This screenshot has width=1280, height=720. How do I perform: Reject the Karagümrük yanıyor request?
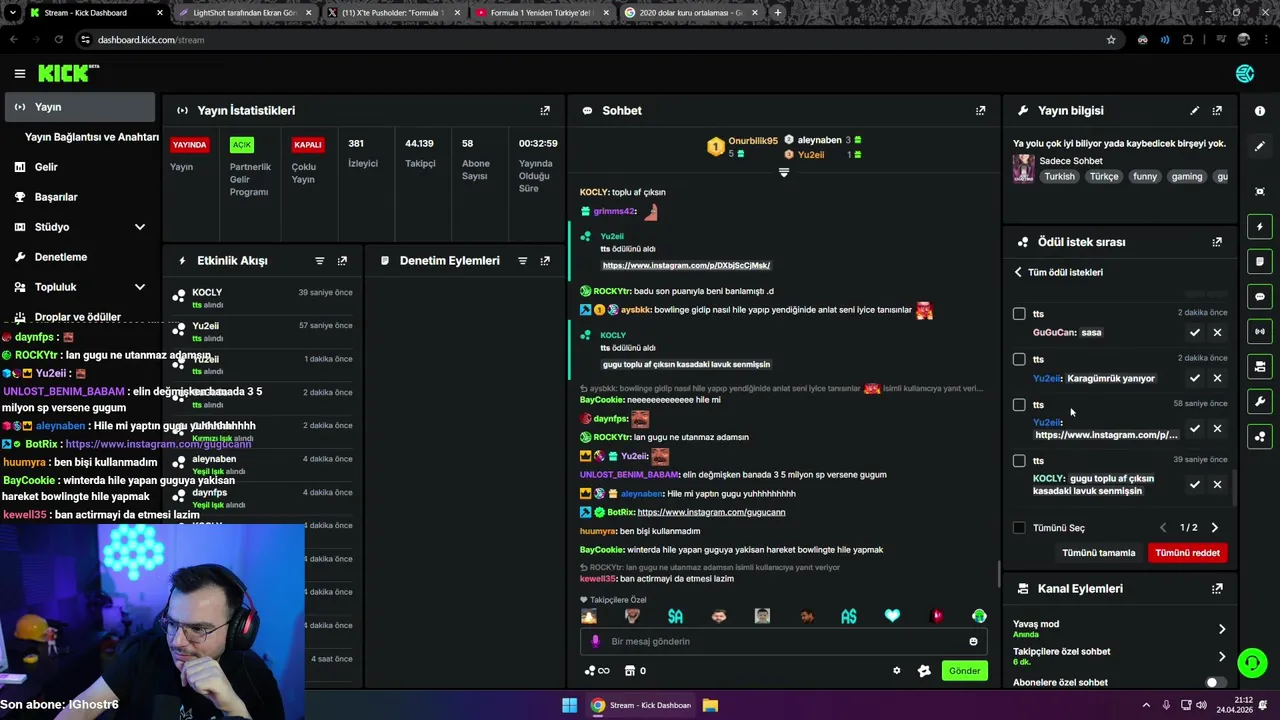coord(1217,378)
